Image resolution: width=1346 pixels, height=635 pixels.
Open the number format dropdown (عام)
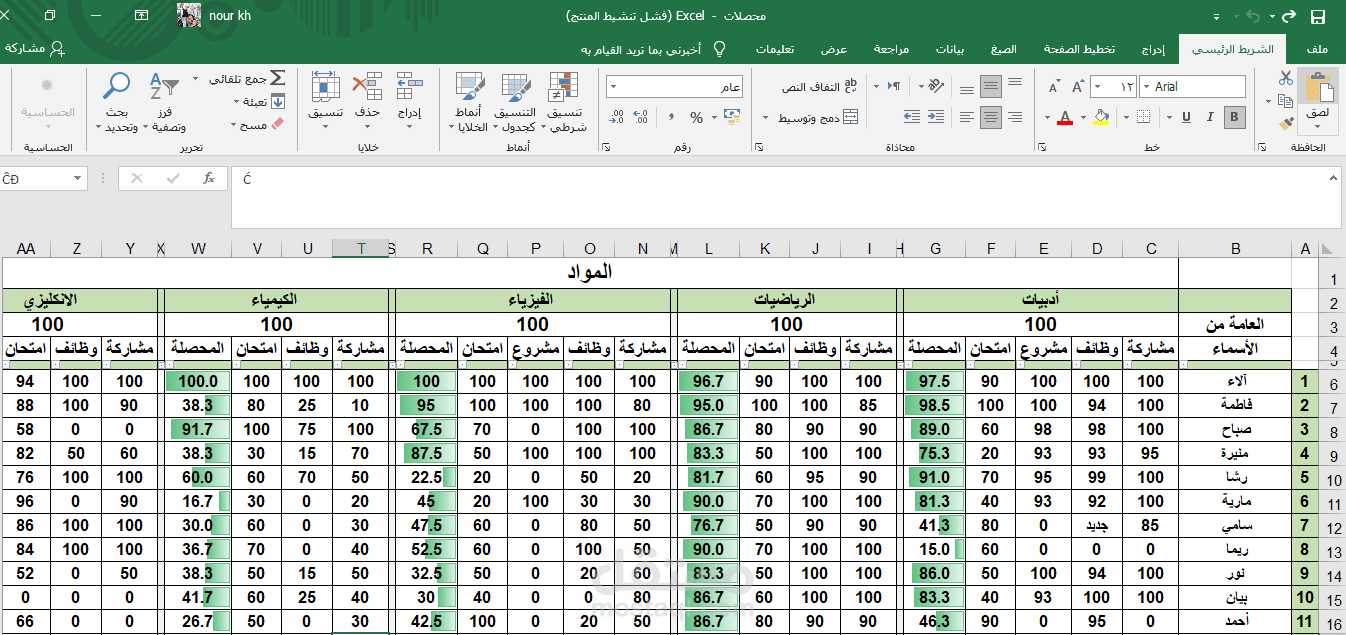(x=612, y=87)
